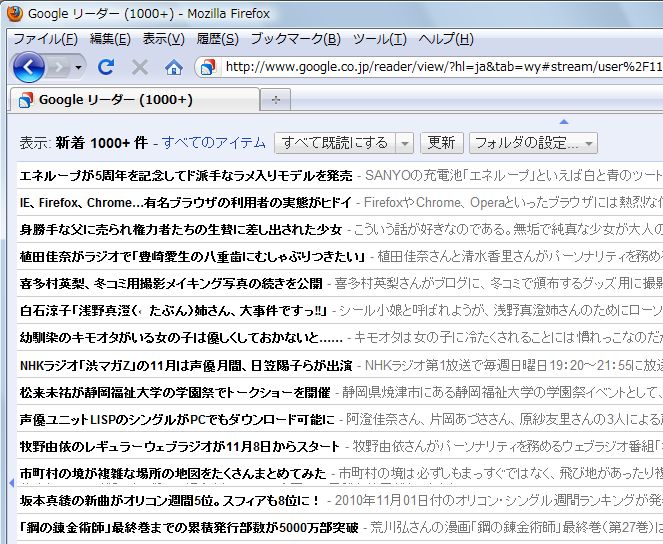This screenshot has height=544, width=663.
Task: Open the フォルダの設定... dropdown
Action: [533, 143]
